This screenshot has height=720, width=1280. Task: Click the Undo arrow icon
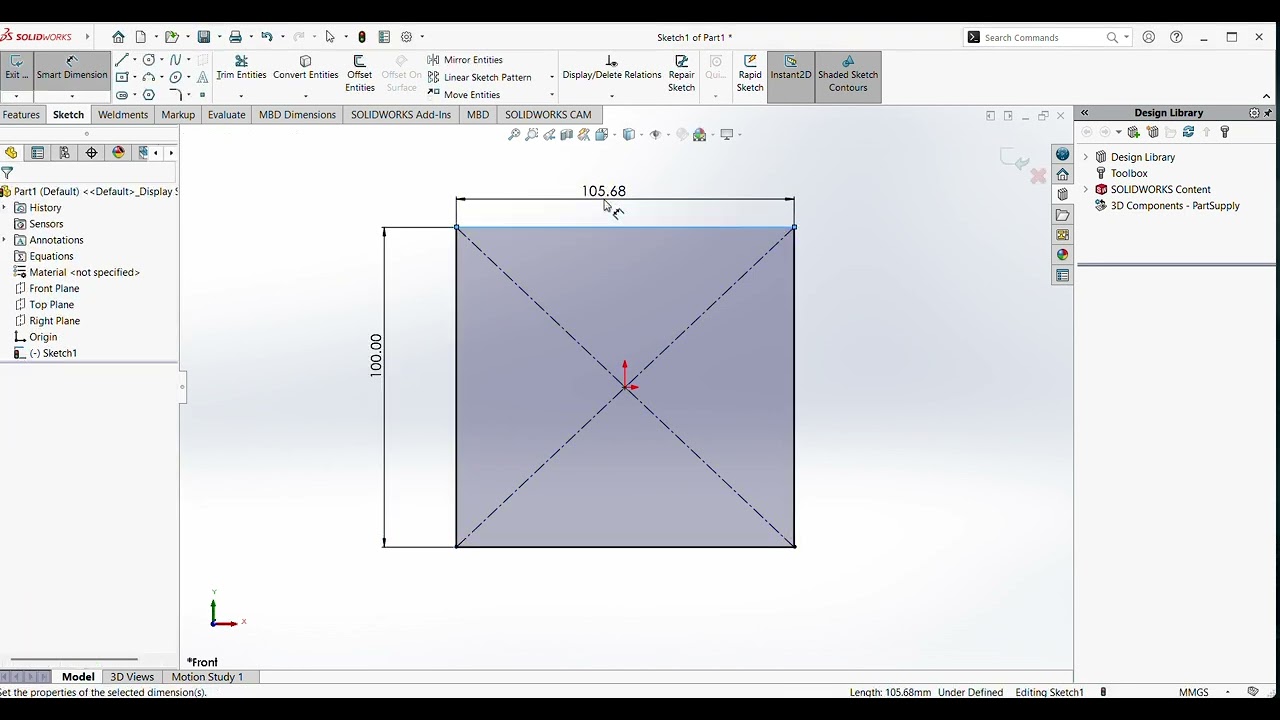pos(267,37)
